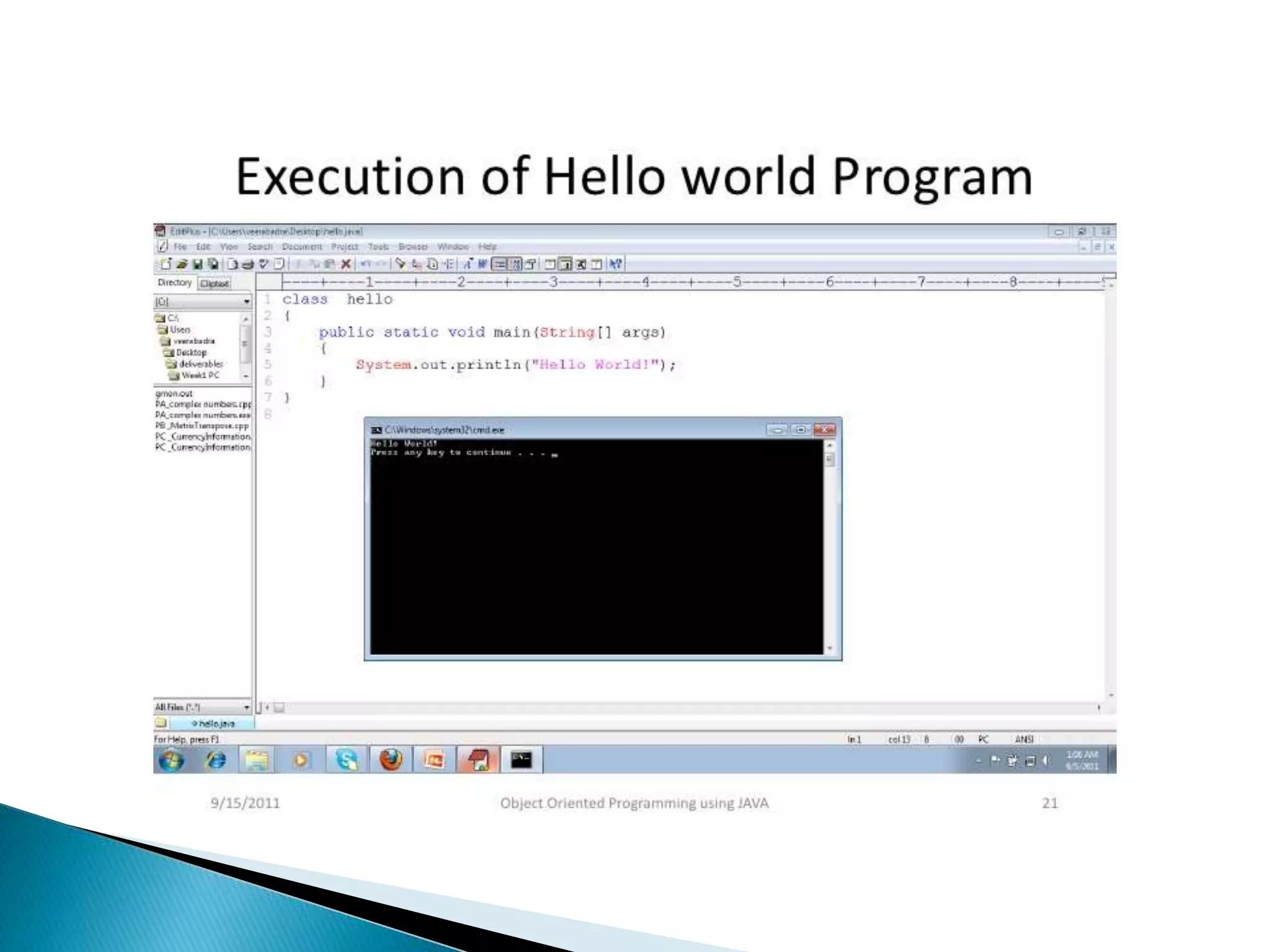Screen dimensions: 1270x952
Task: Toggle the Line number toolbar button
Action: (515, 264)
